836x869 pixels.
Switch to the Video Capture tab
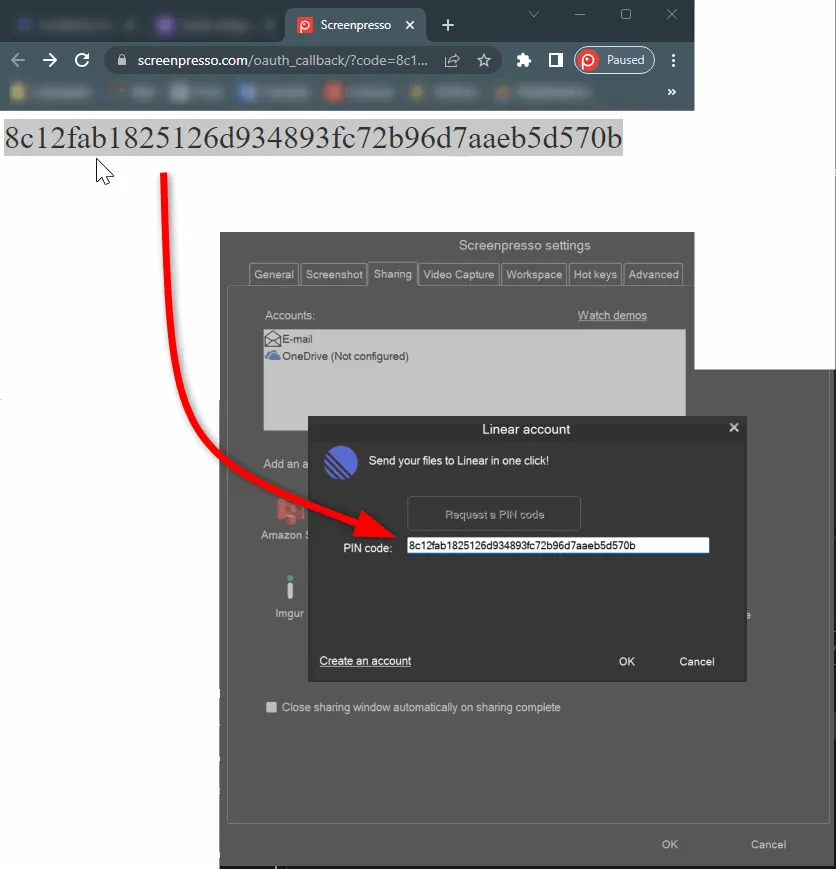[458, 273]
